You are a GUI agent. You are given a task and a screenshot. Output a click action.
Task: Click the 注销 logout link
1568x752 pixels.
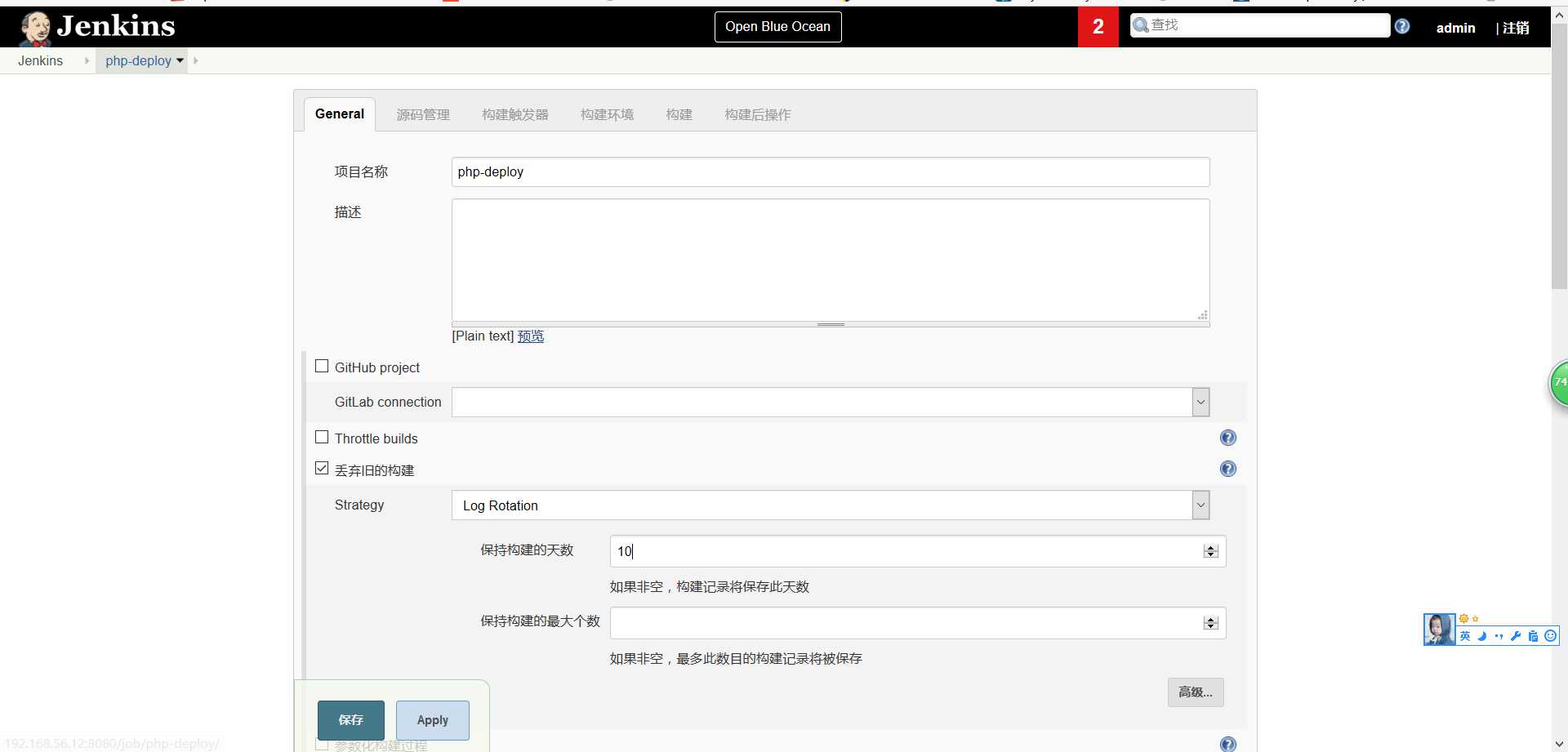(x=1516, y=28)
